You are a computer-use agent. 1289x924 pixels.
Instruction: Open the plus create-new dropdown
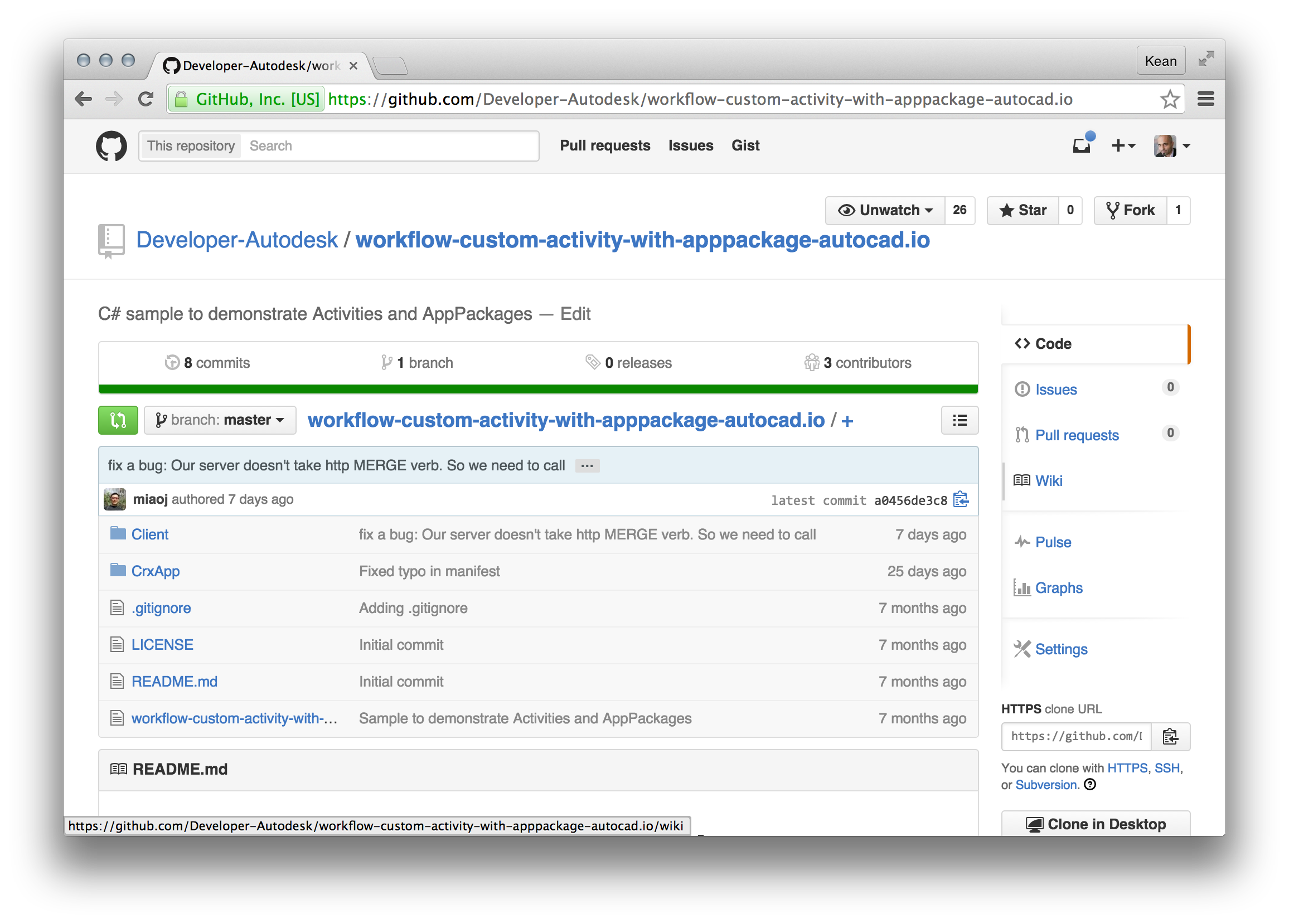(x=1123, y=146)
